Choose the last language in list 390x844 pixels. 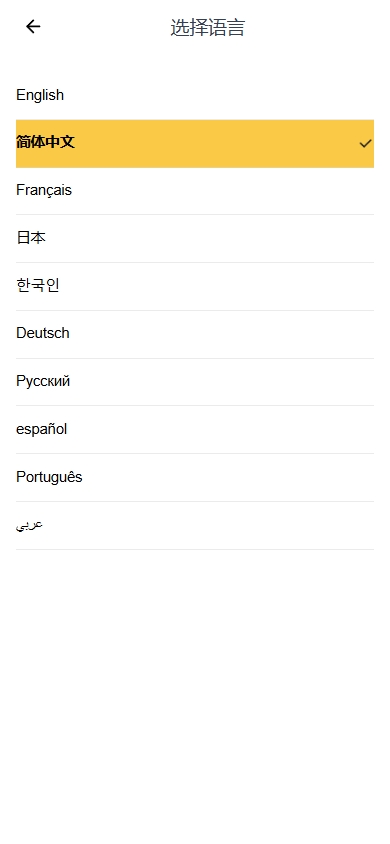click(x=195, y=525)
